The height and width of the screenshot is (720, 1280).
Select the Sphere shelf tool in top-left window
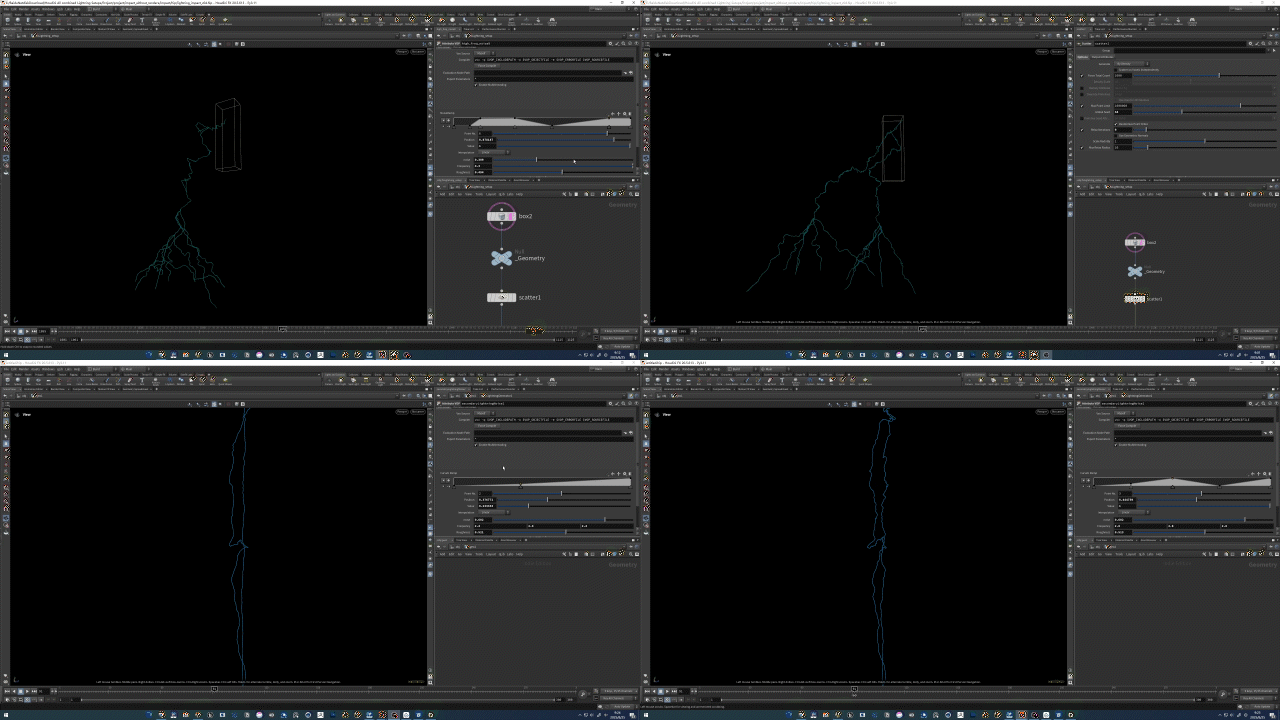(x=17, y=21)
